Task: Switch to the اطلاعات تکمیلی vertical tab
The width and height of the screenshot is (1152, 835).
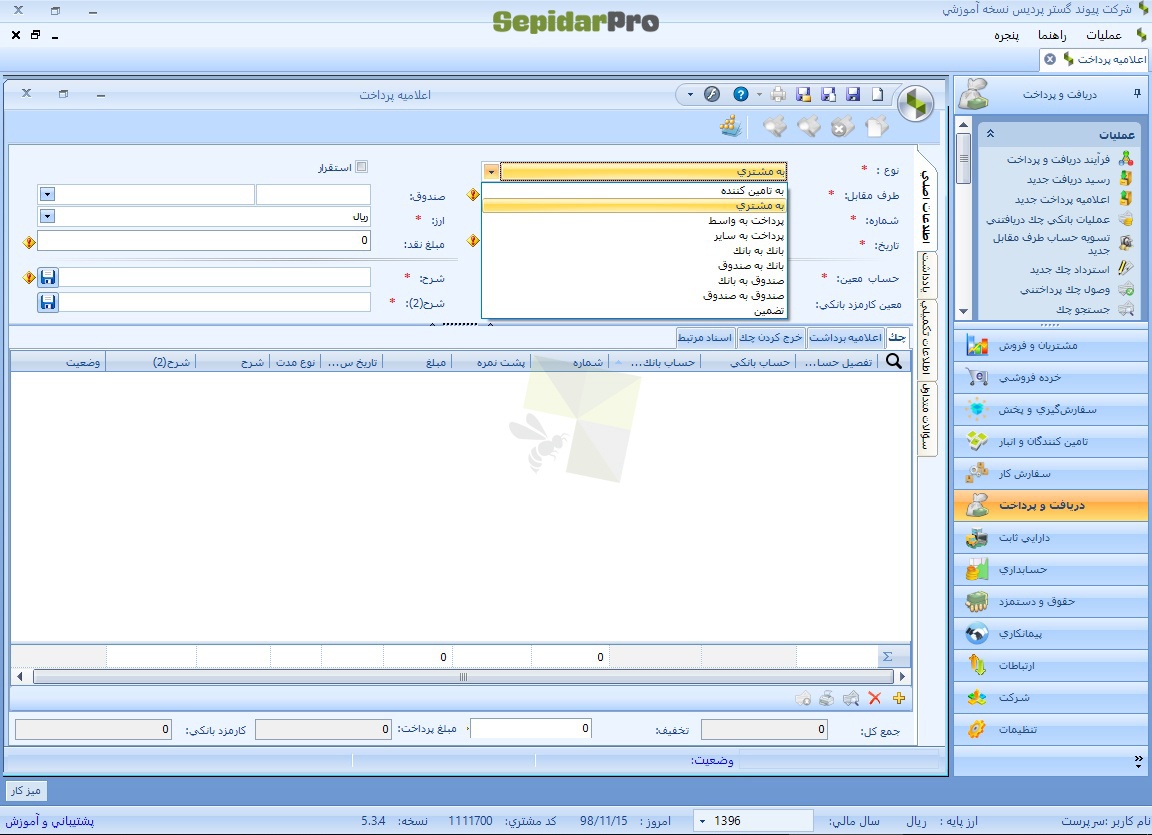Action: [927, 338]
